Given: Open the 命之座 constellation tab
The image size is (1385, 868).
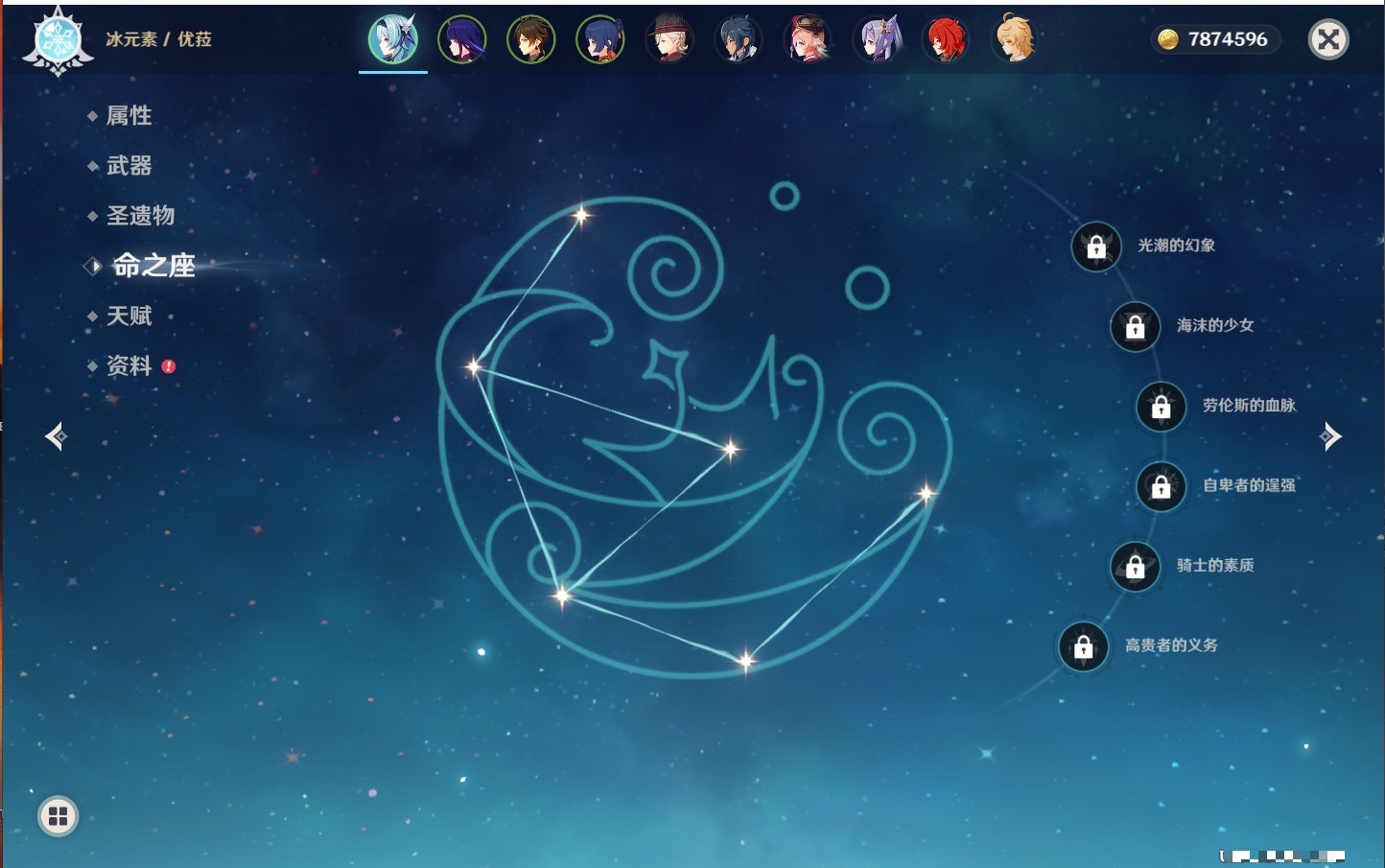Looking at the screenshot, I should [153, 266].
